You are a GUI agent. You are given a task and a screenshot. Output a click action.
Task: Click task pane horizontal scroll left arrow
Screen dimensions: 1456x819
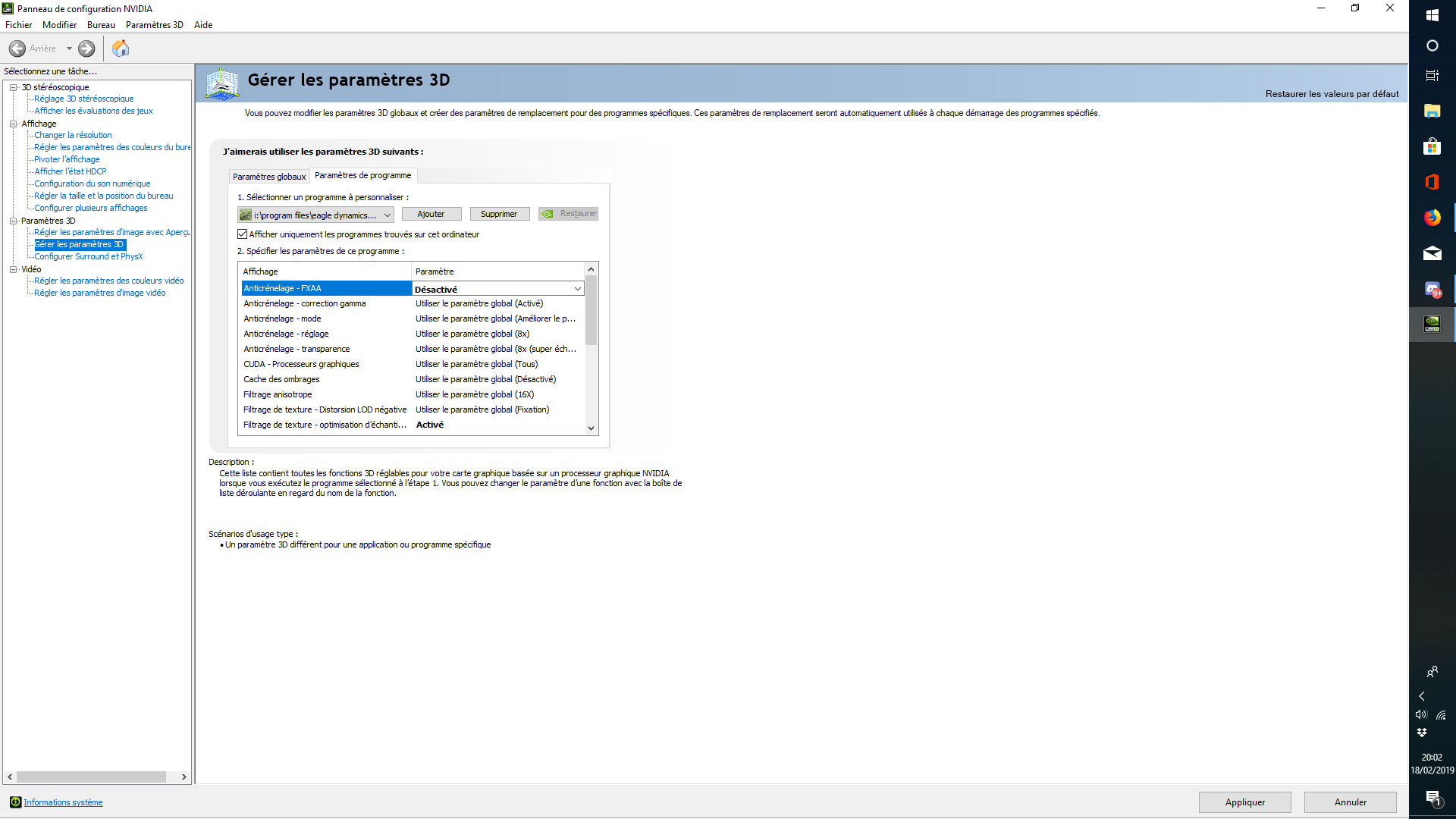pos(10,777)
